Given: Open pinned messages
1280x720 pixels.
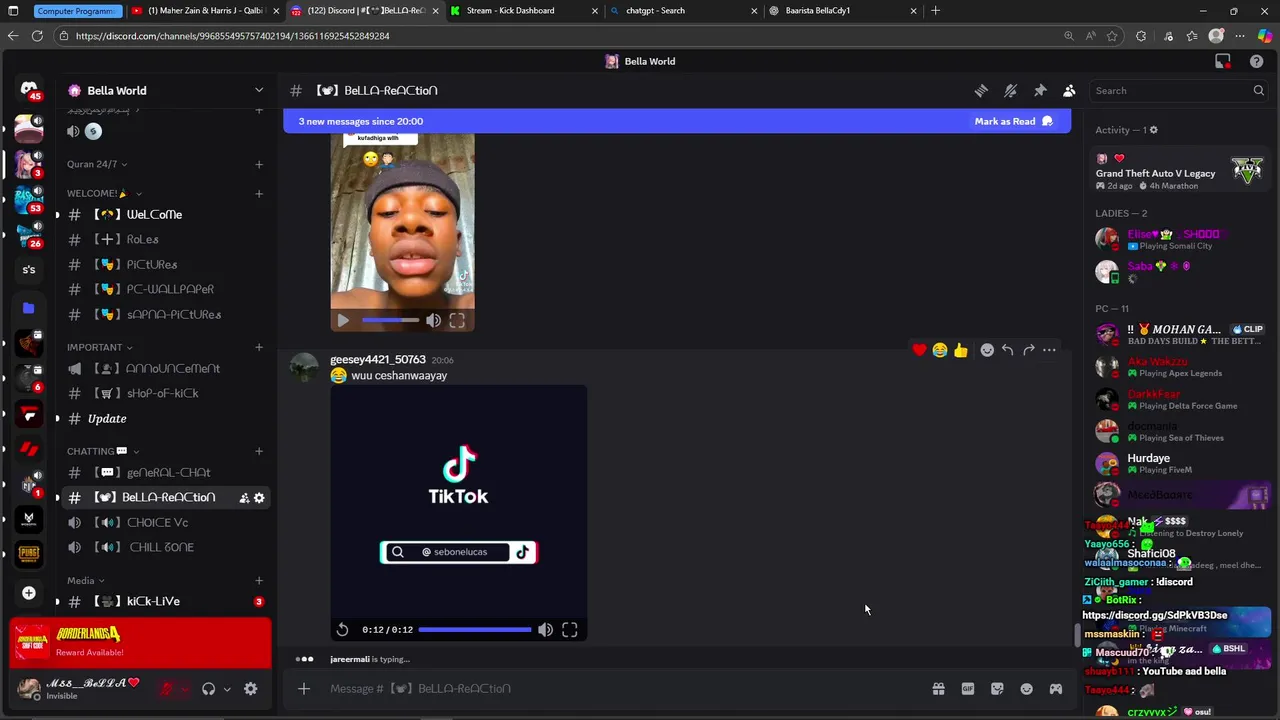Looking at the screenshot, I should click(1040, 91).
